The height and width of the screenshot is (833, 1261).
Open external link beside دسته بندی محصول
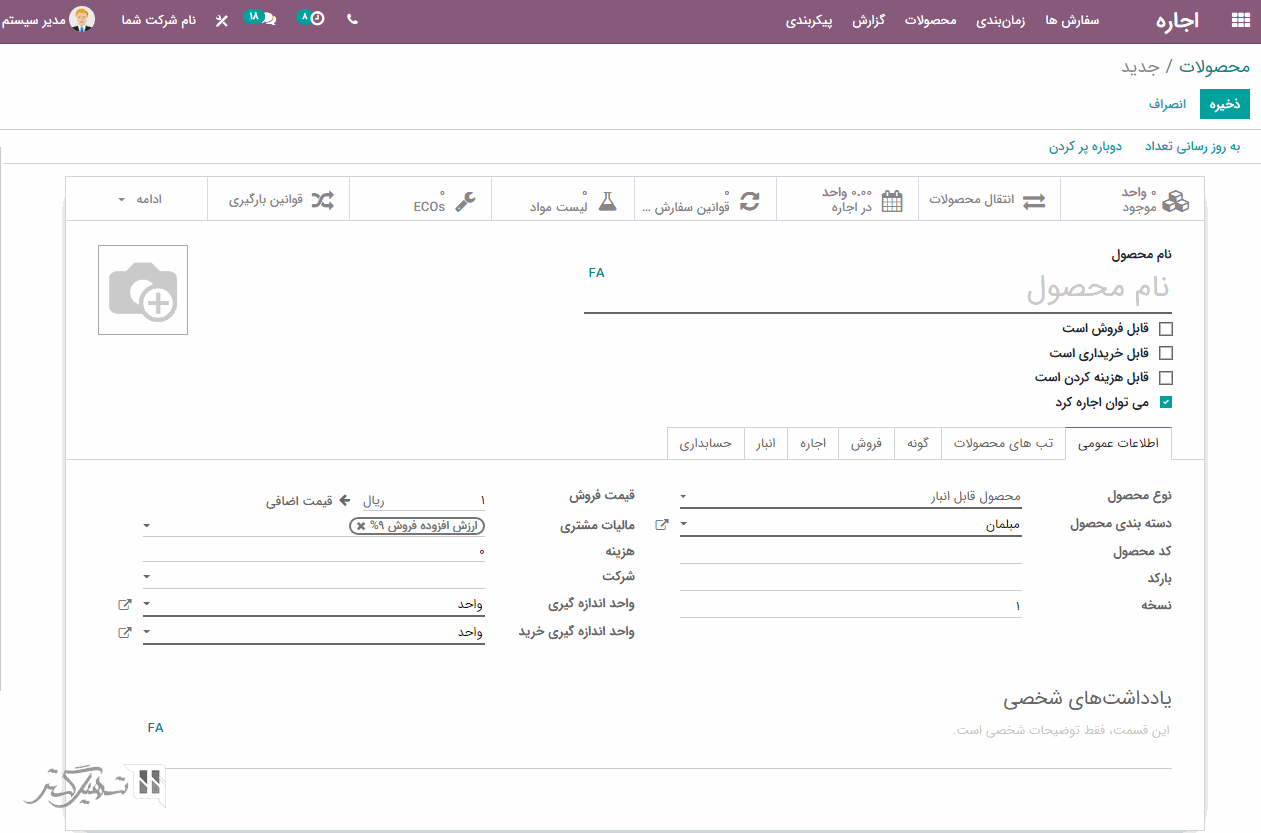click(661, 524)
